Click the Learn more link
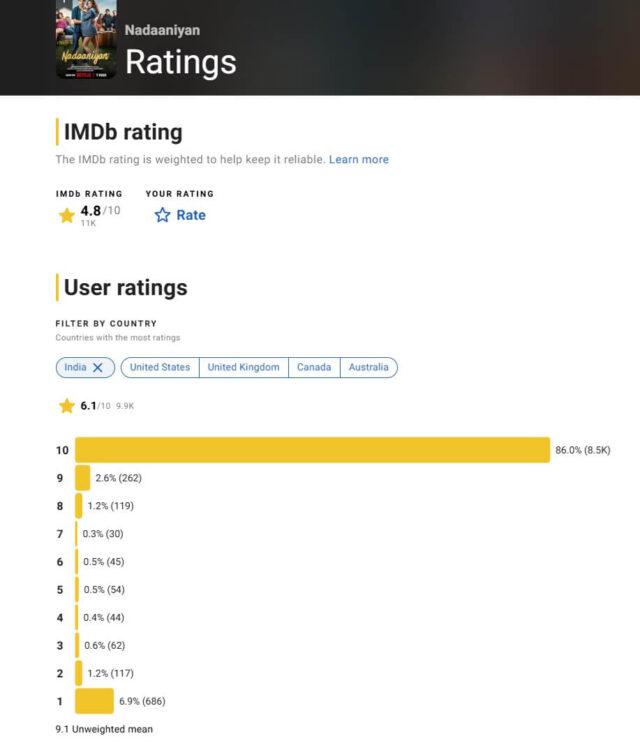This screenshot has height=752, width=640. pyautogui.click(x=358, y=160)
